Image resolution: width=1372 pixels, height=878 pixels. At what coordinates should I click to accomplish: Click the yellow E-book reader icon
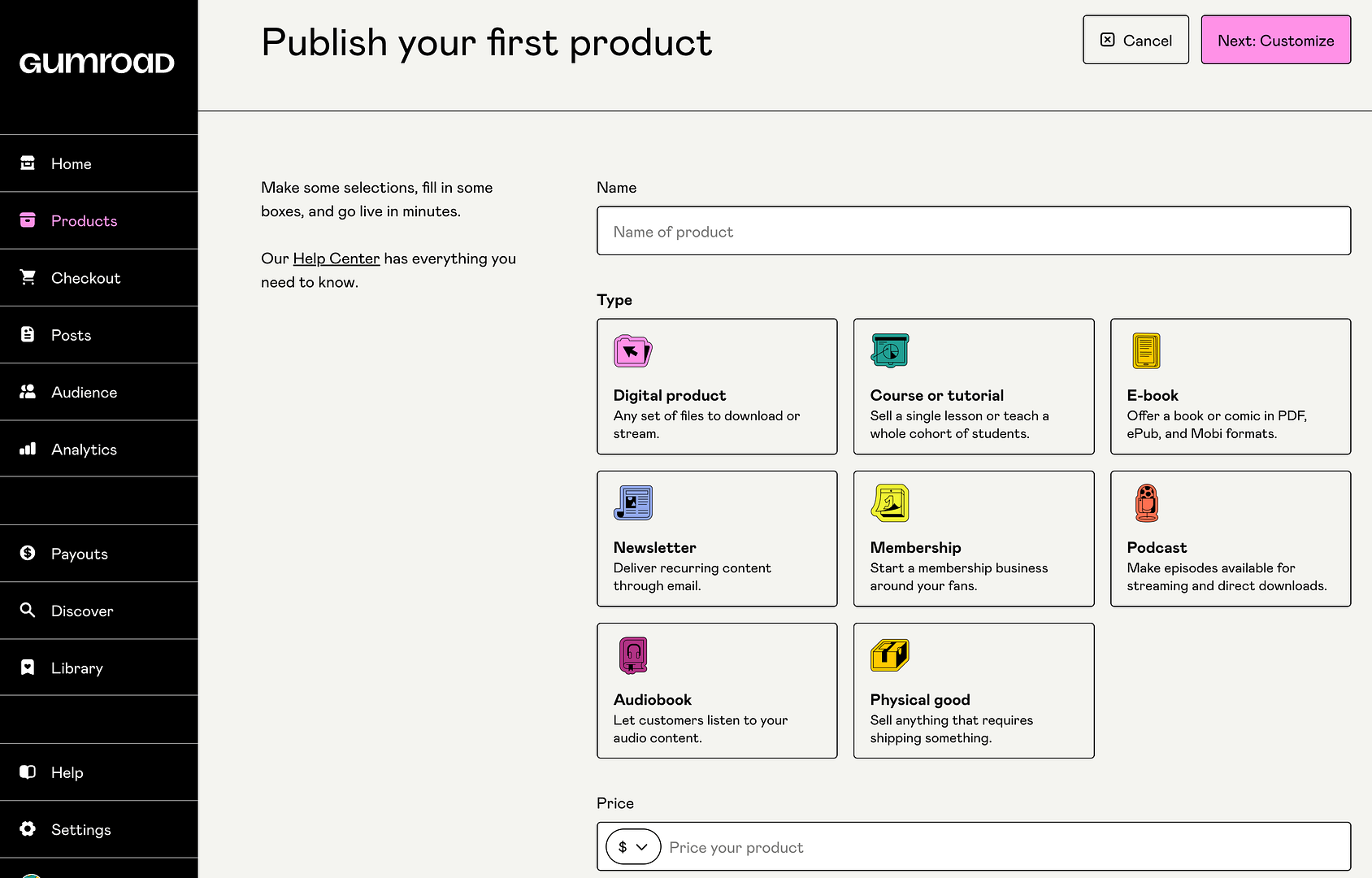(x=1147, y=351)
